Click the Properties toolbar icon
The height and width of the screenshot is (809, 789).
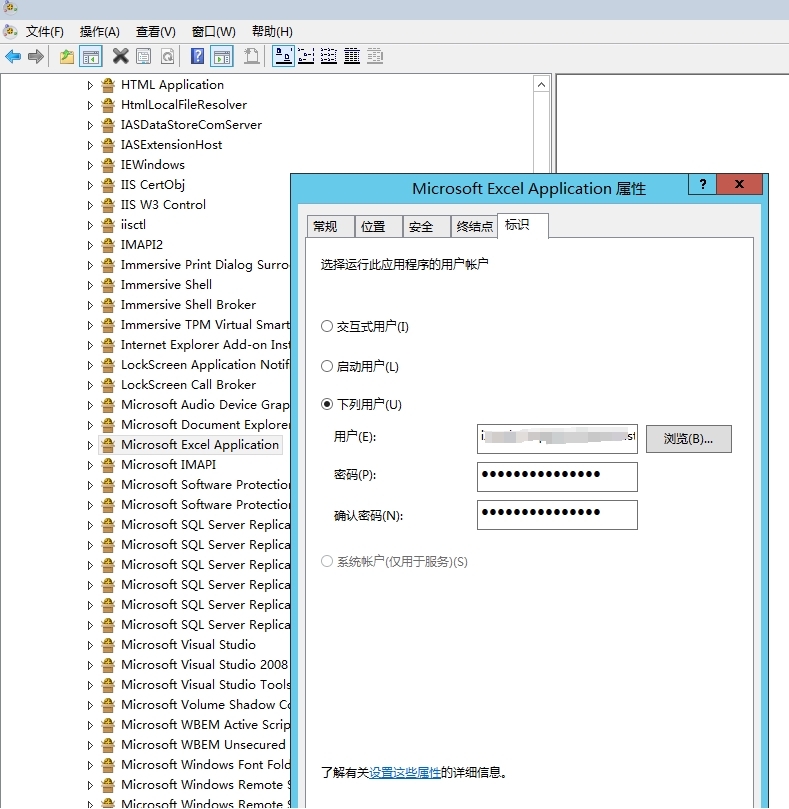[x=144, y=56]
